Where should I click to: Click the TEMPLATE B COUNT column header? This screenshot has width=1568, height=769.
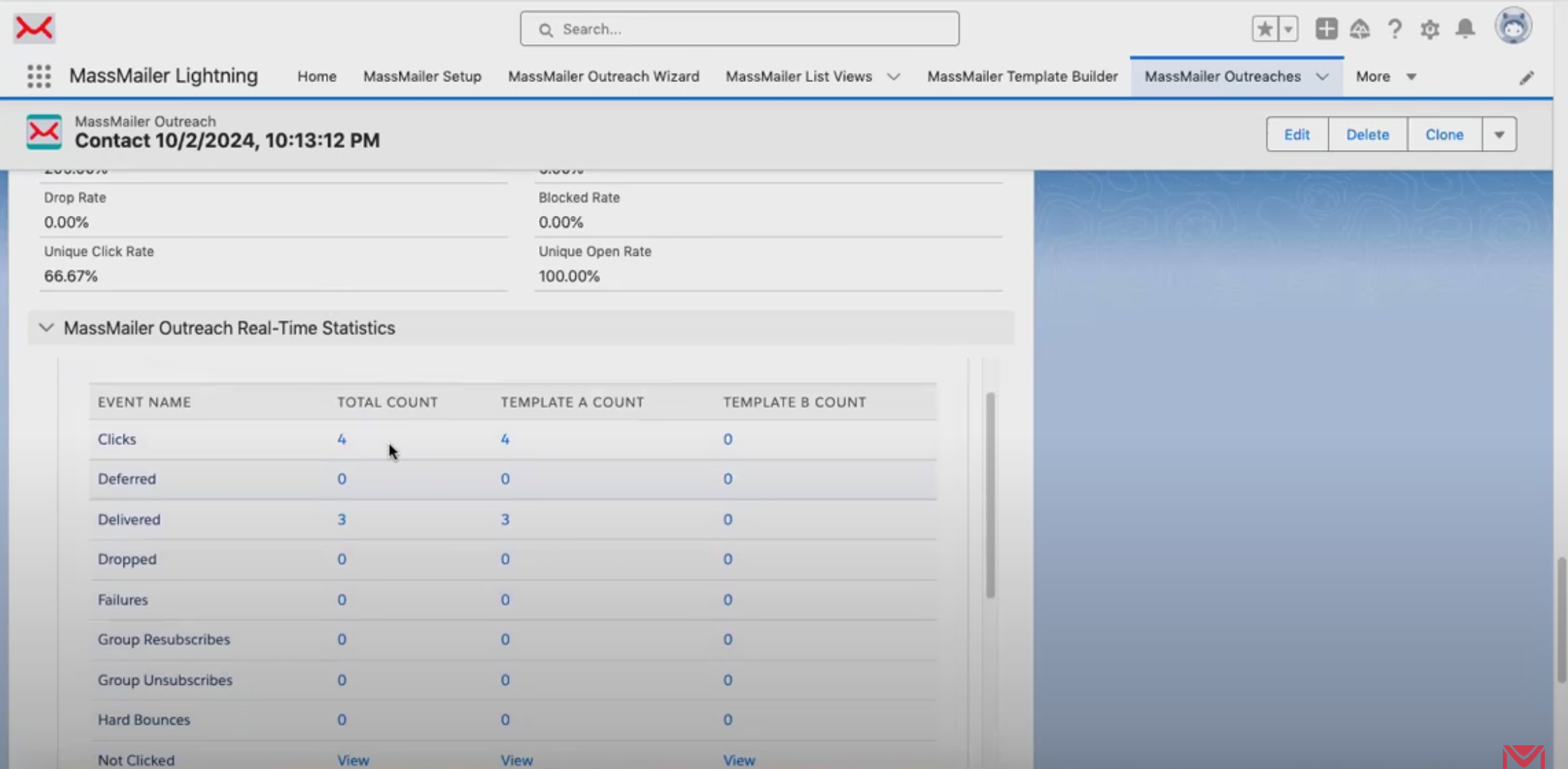[x=795, y=402]
